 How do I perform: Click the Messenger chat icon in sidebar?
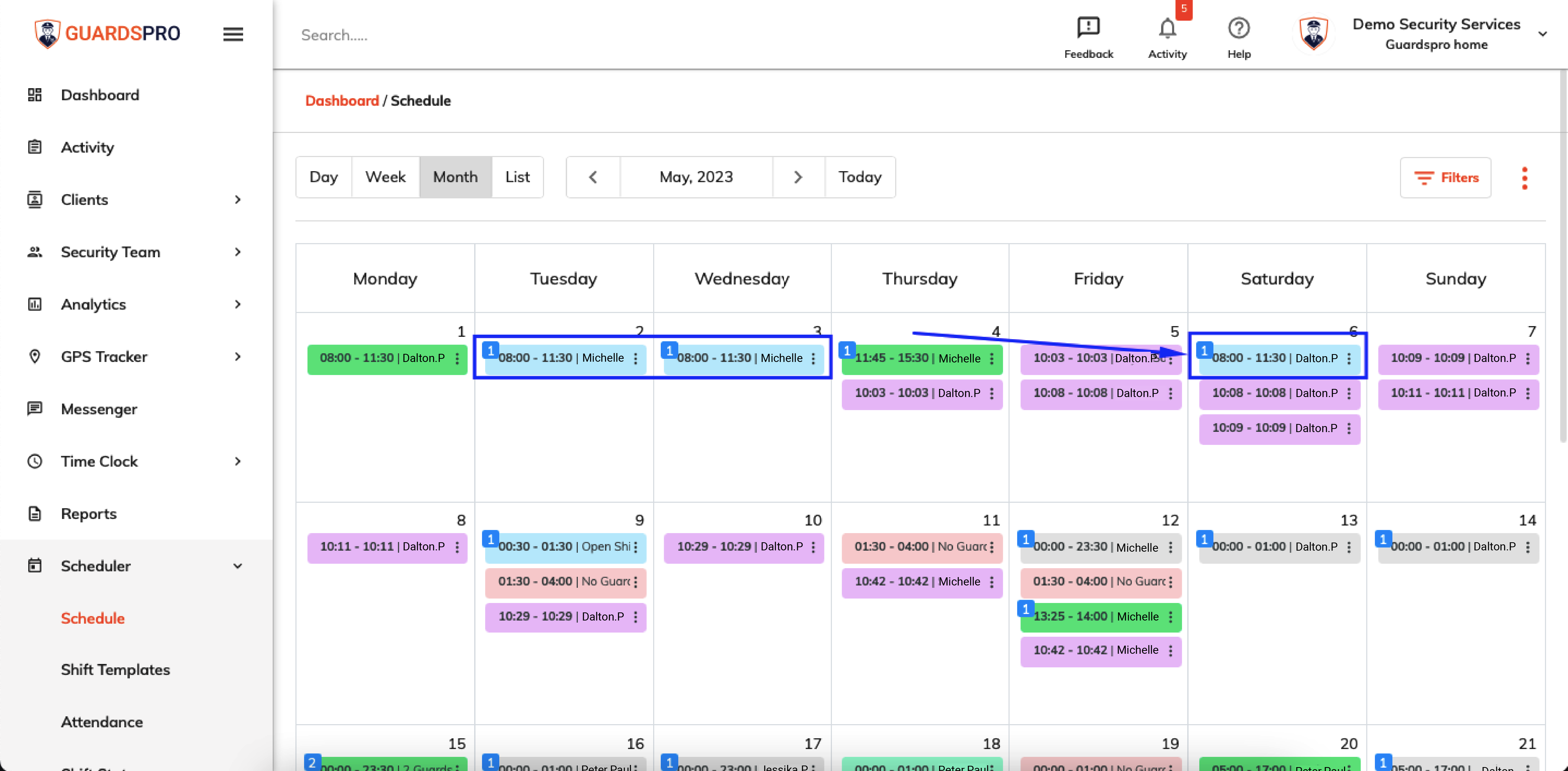pos(35,408)
